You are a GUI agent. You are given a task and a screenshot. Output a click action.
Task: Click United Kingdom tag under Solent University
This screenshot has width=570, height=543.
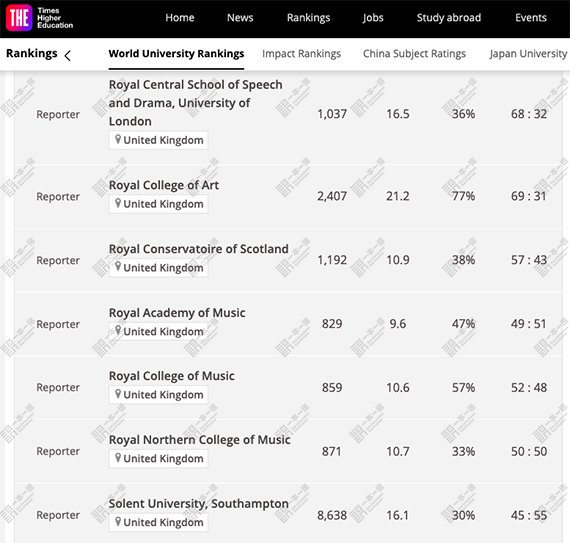pyautogui.click(x=158, y=522)
